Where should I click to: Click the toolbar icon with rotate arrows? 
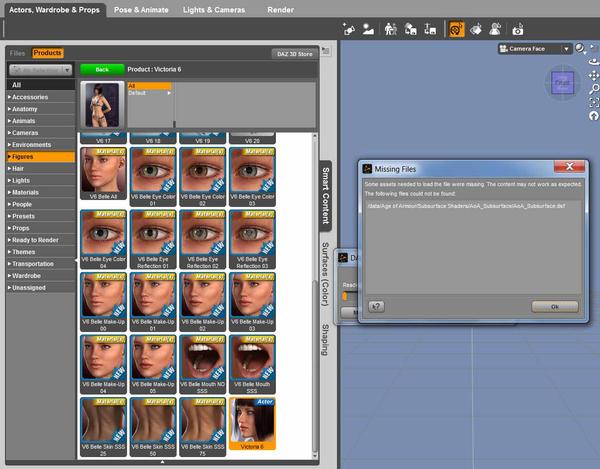coord(411,29)
